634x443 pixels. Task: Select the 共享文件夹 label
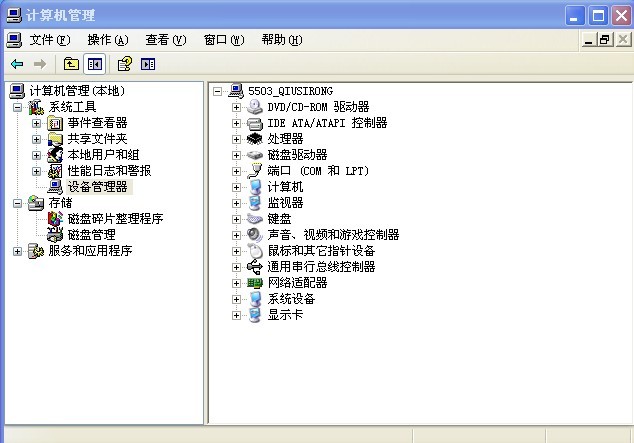[x=97, y=139]
